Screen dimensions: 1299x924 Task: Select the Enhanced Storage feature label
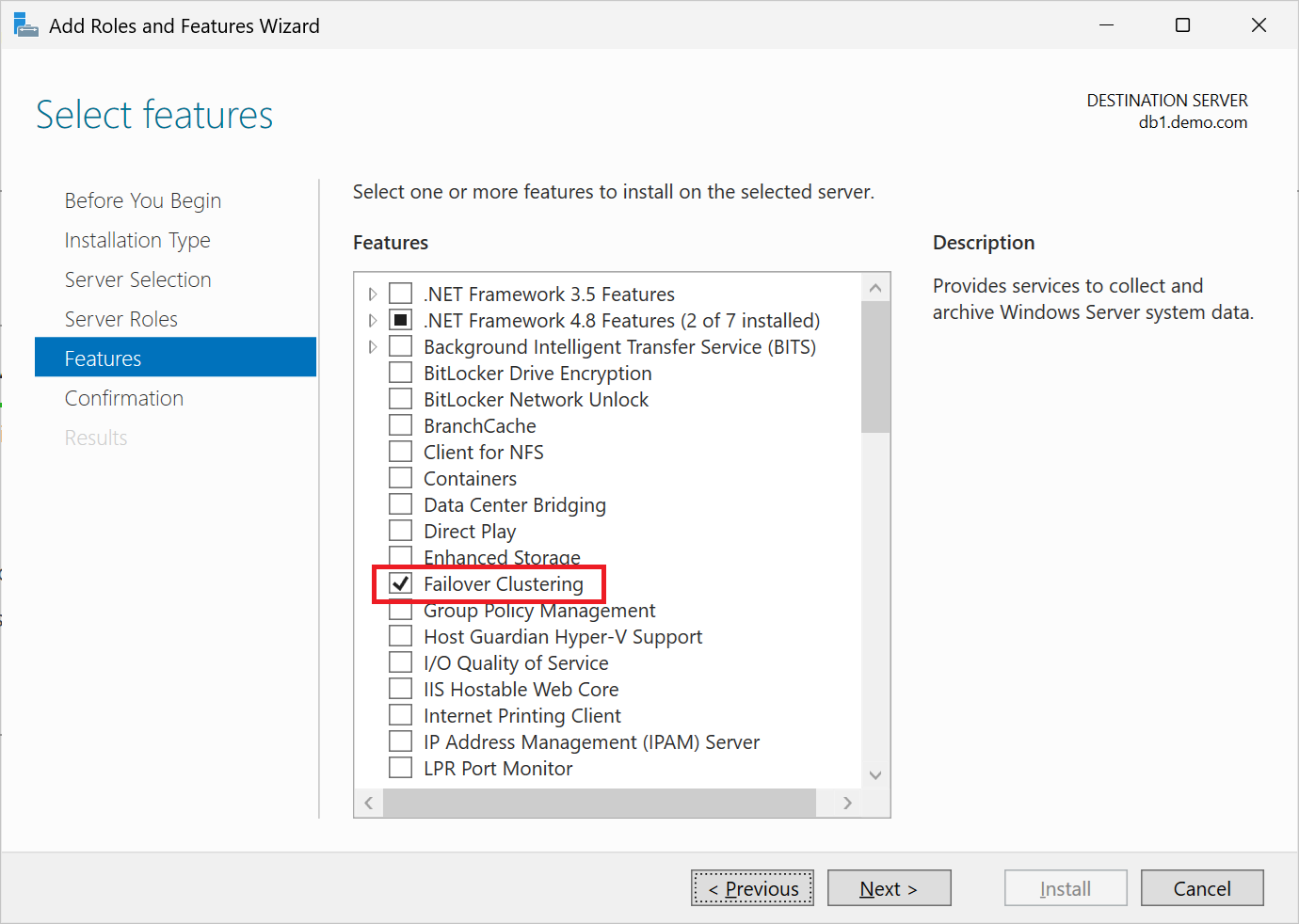coord(502,557)
